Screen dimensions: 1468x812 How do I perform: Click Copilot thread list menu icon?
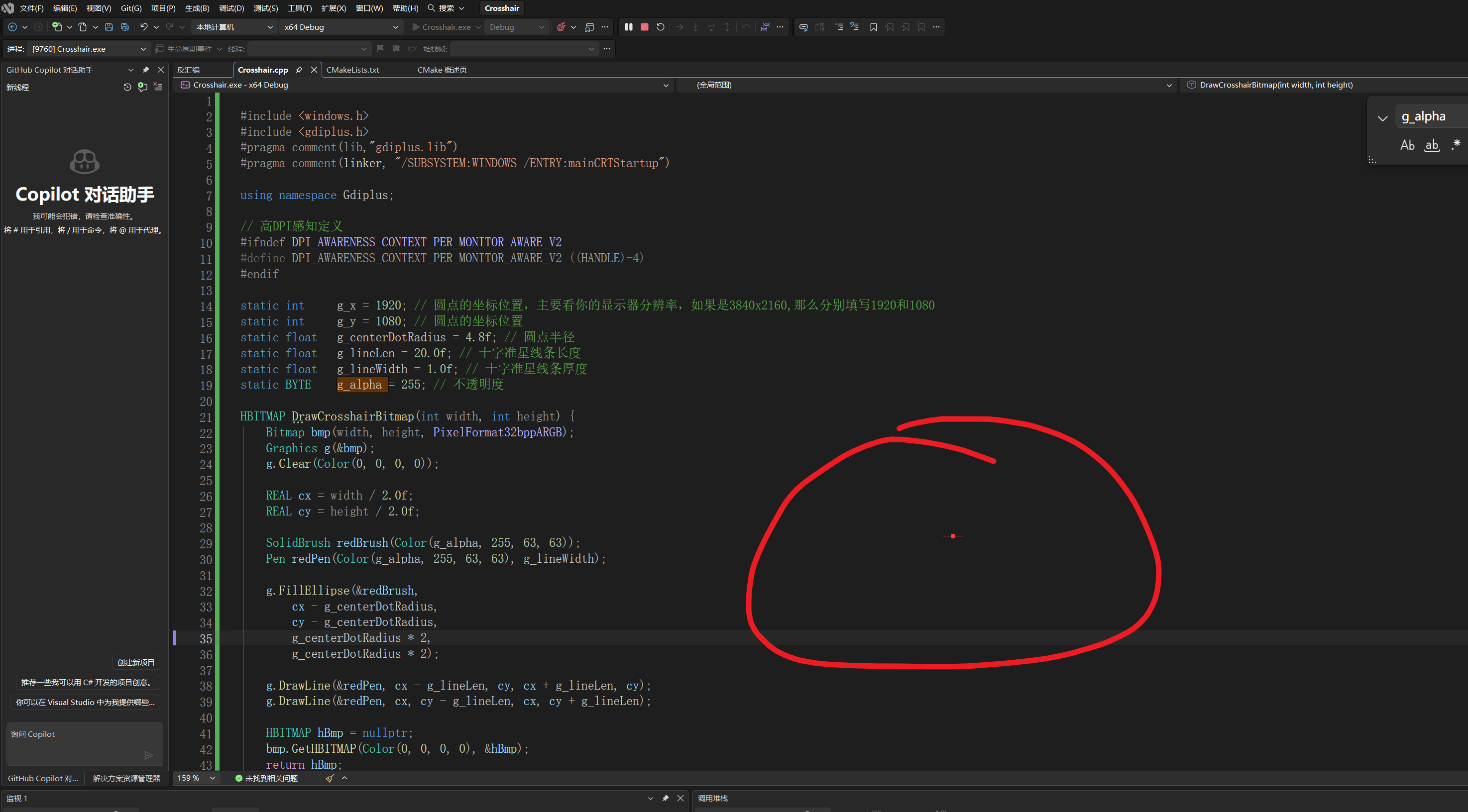(x=158, y=87)
